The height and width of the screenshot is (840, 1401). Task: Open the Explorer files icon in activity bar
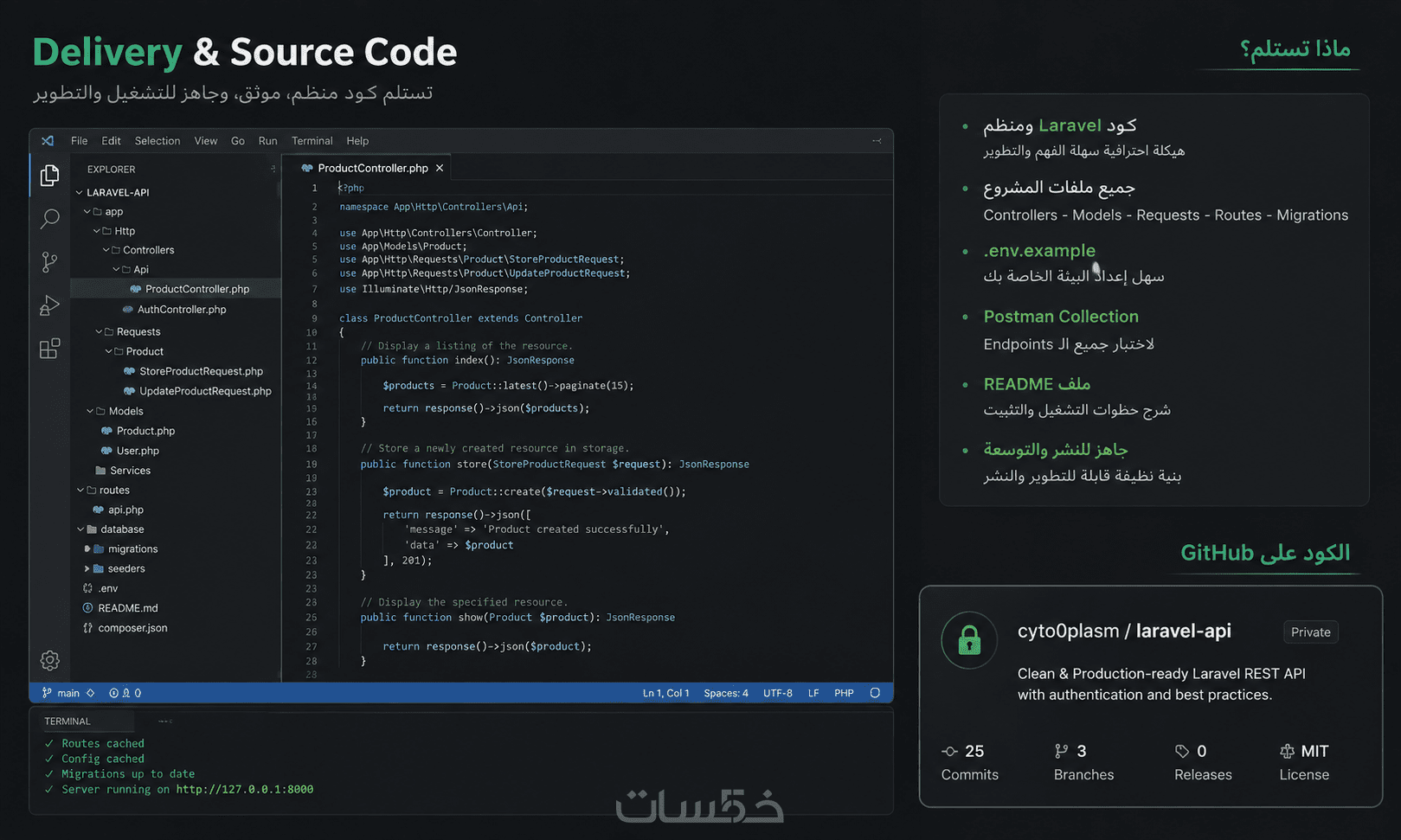[x=49, y=176]
